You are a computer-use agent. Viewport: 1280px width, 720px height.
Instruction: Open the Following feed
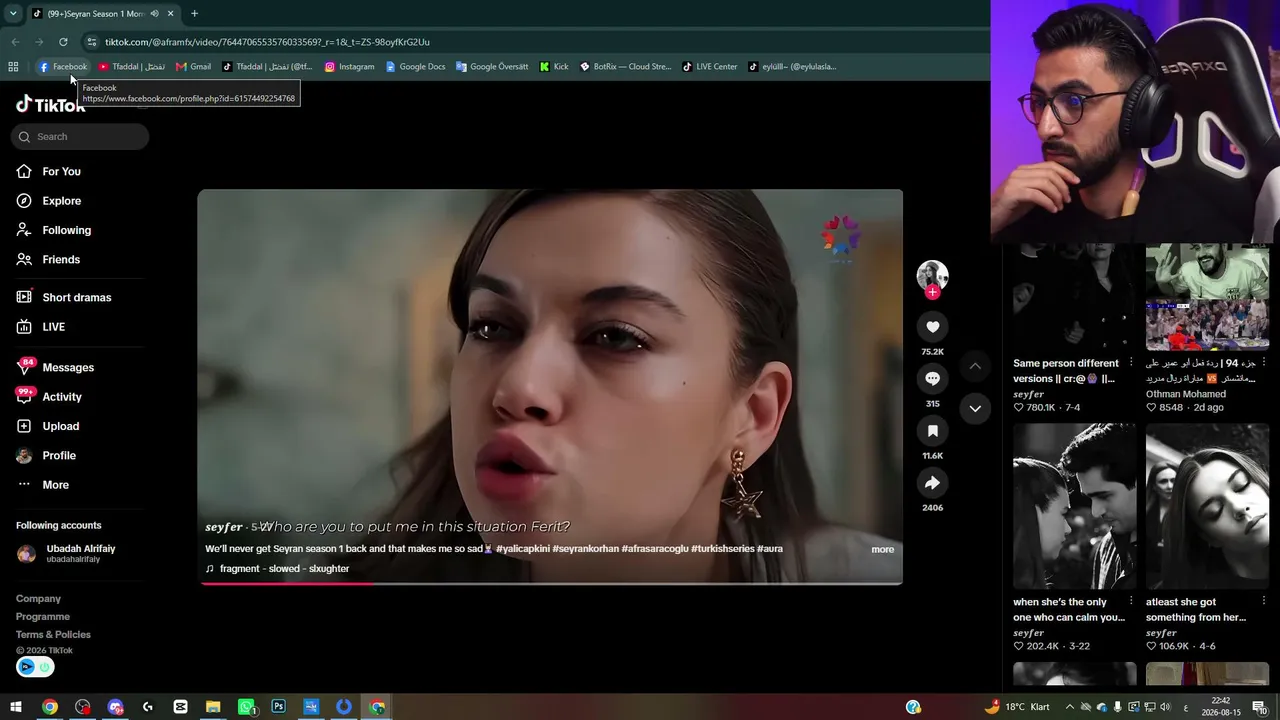click(x=54, y=230)
